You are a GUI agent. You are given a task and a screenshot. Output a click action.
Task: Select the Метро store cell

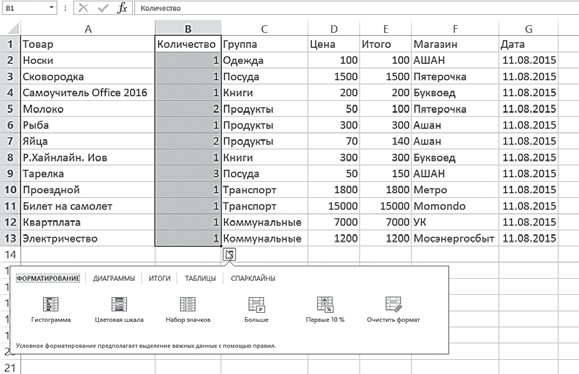pos(455,190)
